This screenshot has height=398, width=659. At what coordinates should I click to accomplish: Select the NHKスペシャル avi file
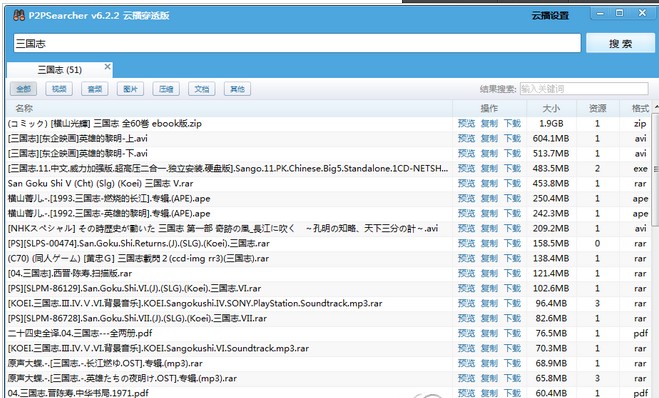click(223, 229)
